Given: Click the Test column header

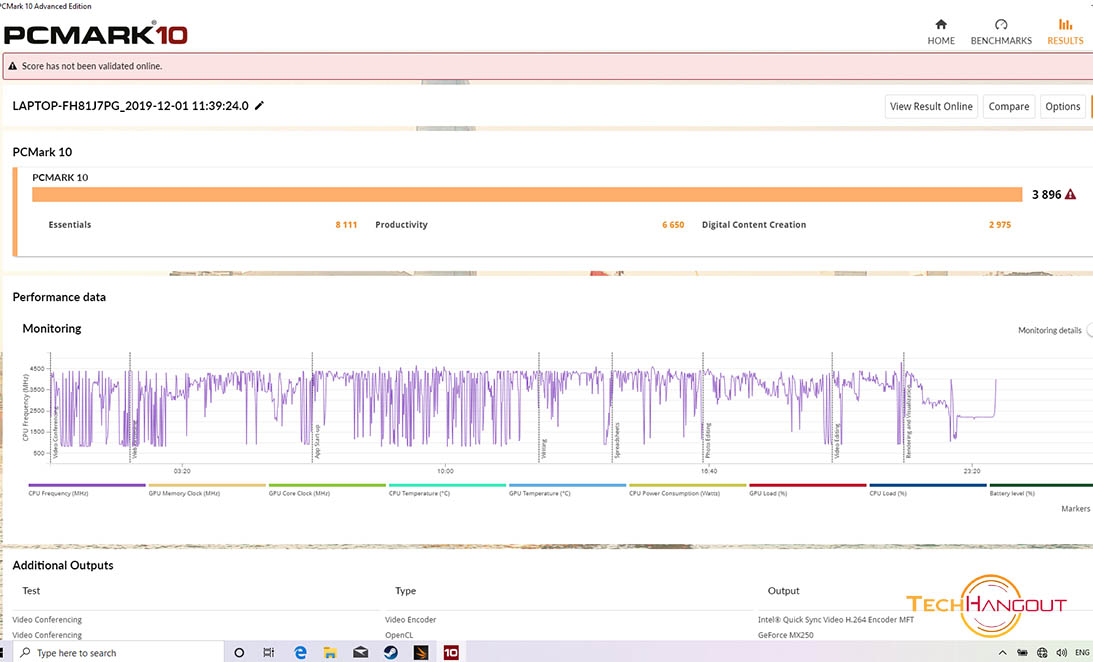Looking at the screenshot, I should 31,591.
